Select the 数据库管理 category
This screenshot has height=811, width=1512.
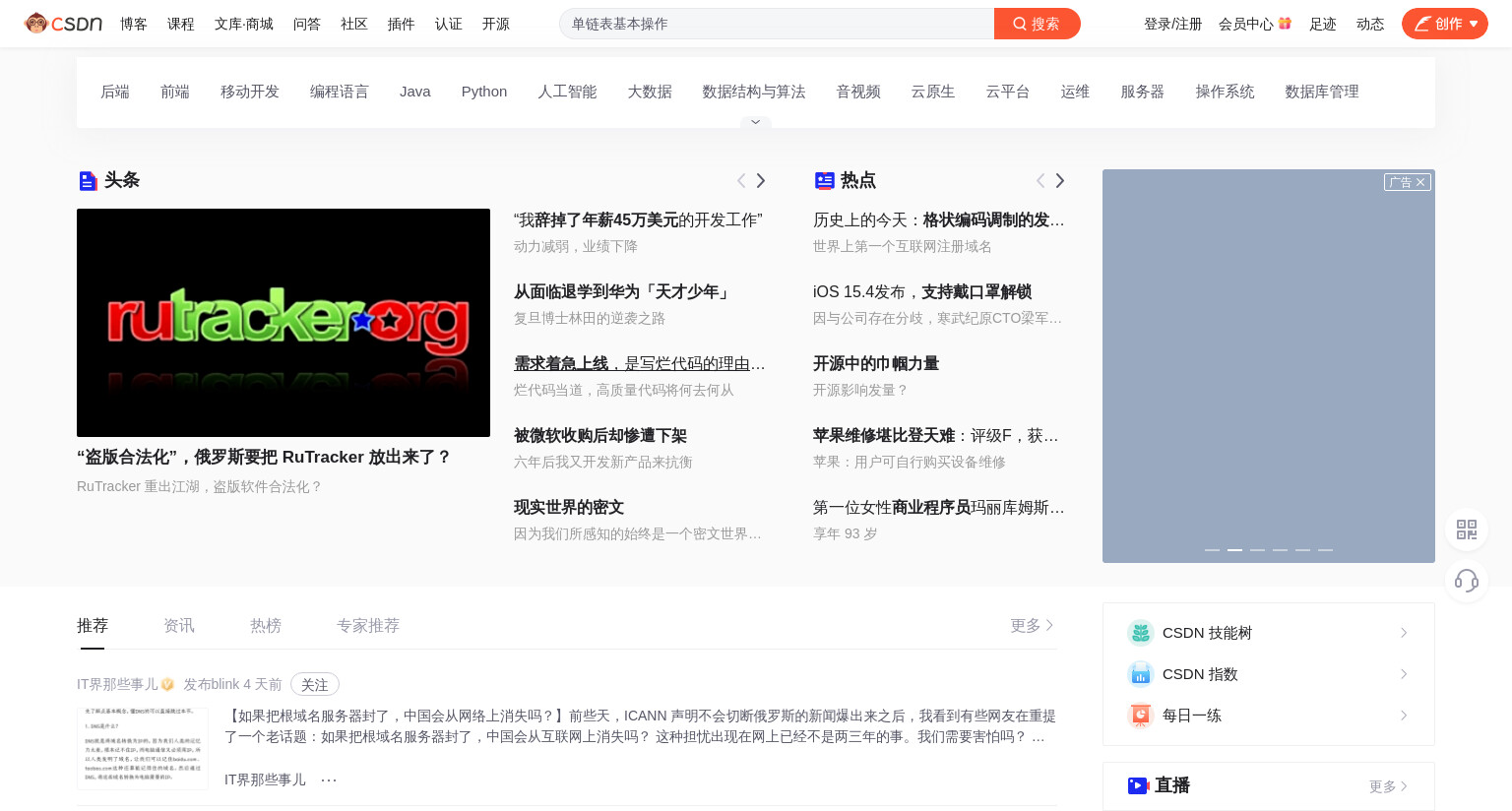[x=1322, y=92]
